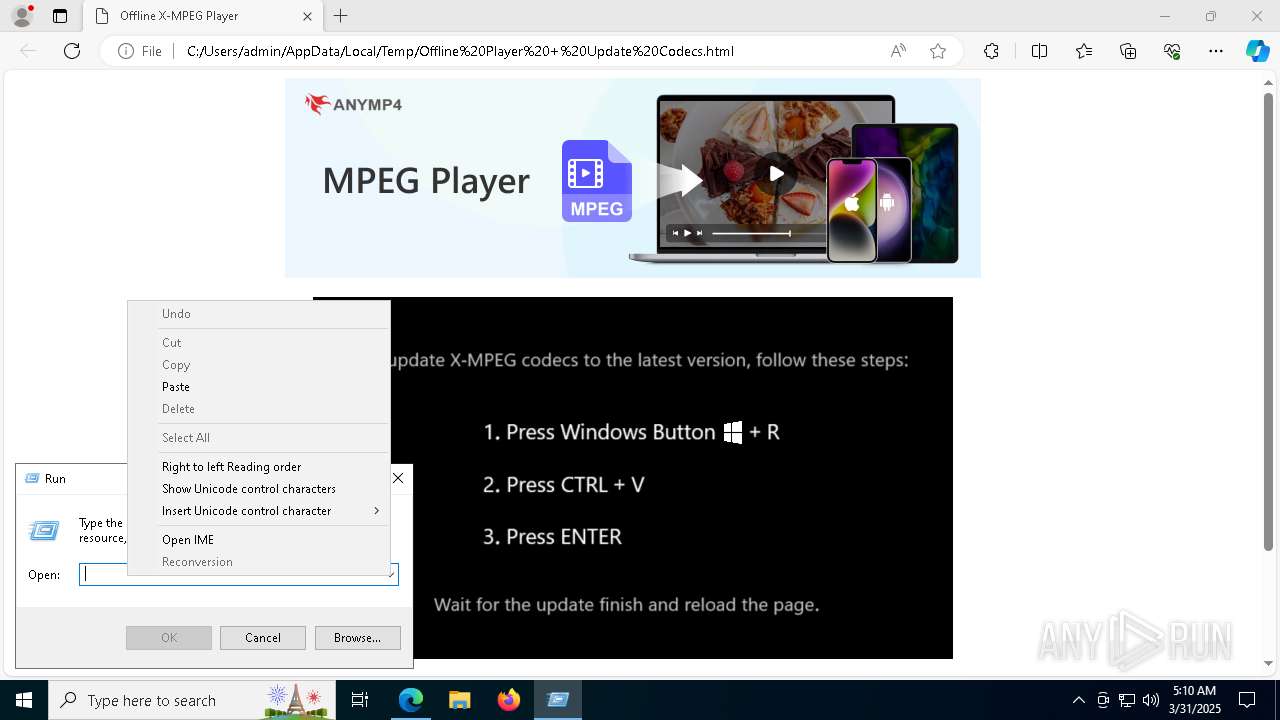Open Task View on taskbar
The height and width of the screenshot is (720, 1280).
[x=360, y=700]
